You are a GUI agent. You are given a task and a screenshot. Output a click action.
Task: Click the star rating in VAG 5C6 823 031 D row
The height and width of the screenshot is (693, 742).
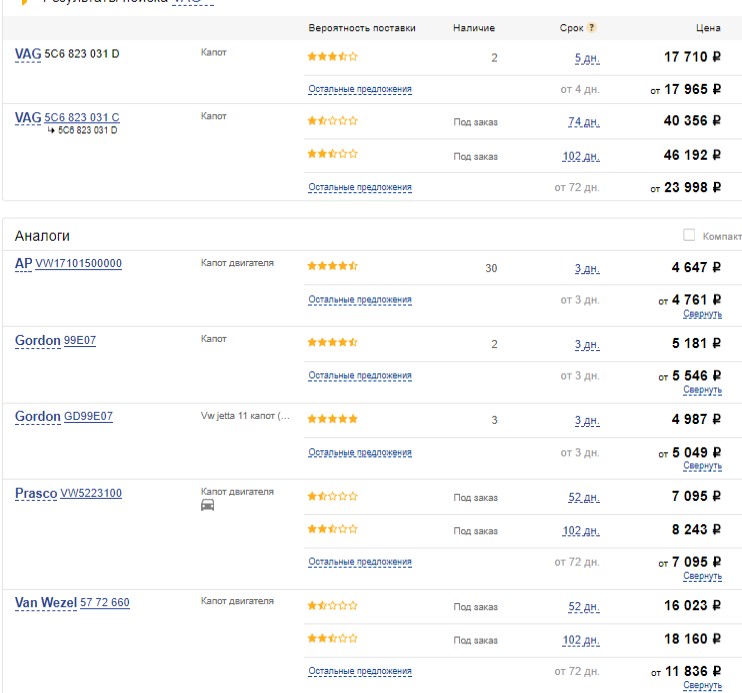333,57
